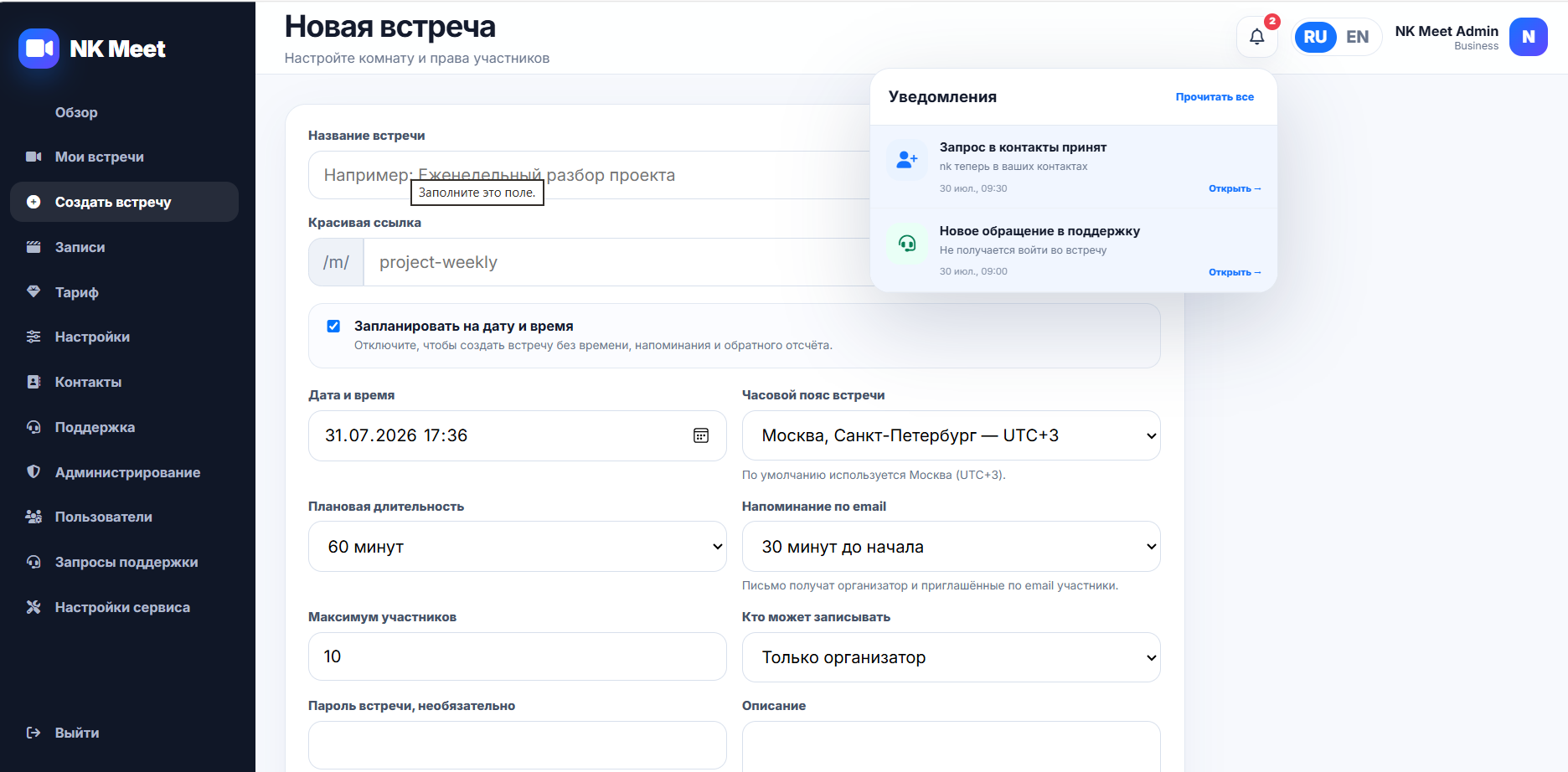Image resolution: width=1568 pixels, height=772 pixels.
Task: Click the NK Meet camera logo icon
Action: click(39, 49)
